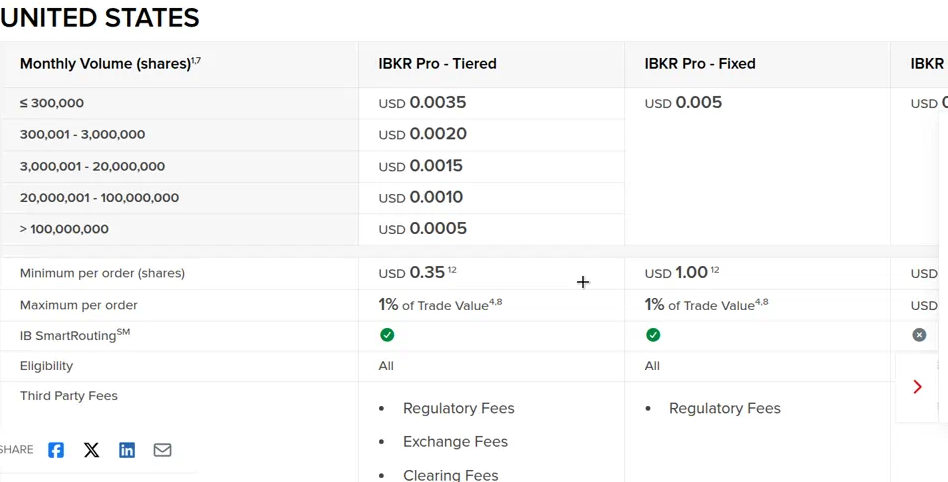The height and width of the screenshot is (482, 948).
Task: Click Maximum per order label
Action: click(79, 305)
